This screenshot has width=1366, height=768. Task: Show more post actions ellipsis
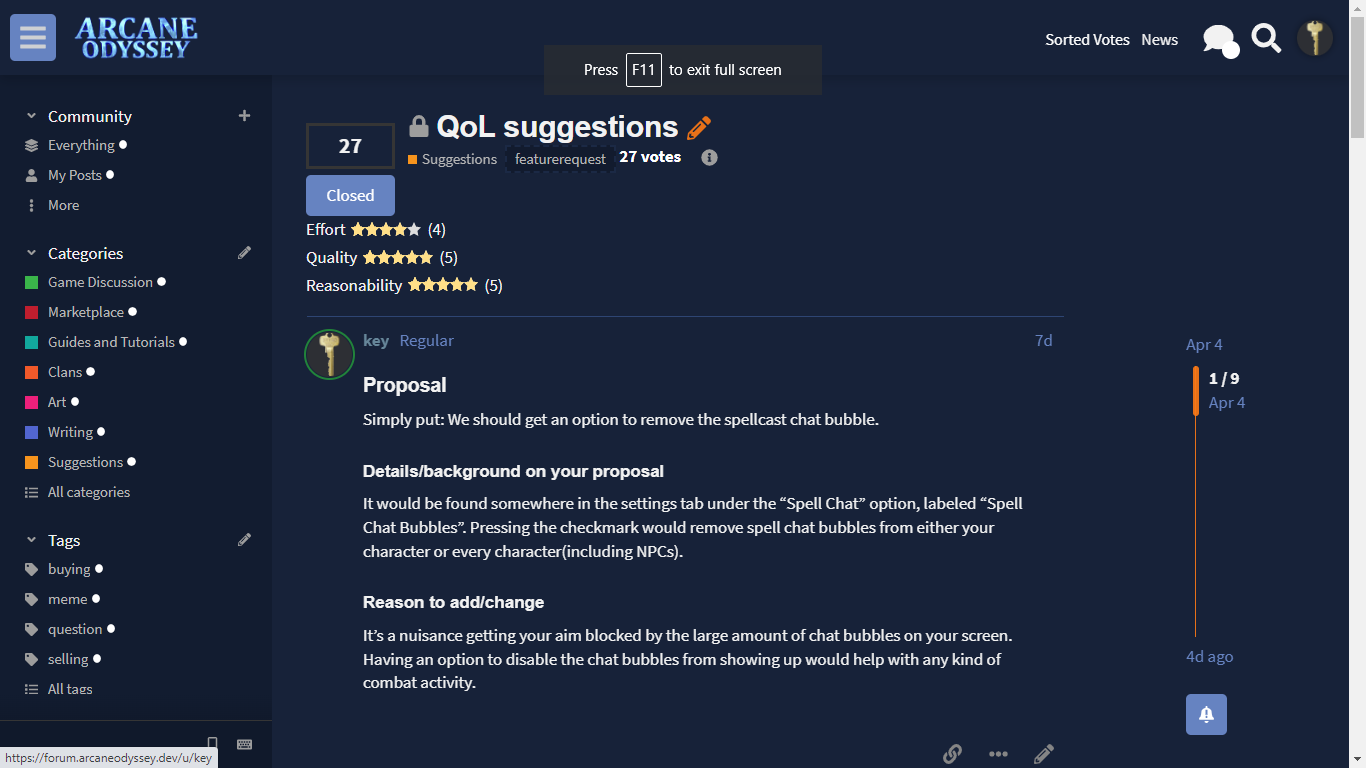point(998,754)
